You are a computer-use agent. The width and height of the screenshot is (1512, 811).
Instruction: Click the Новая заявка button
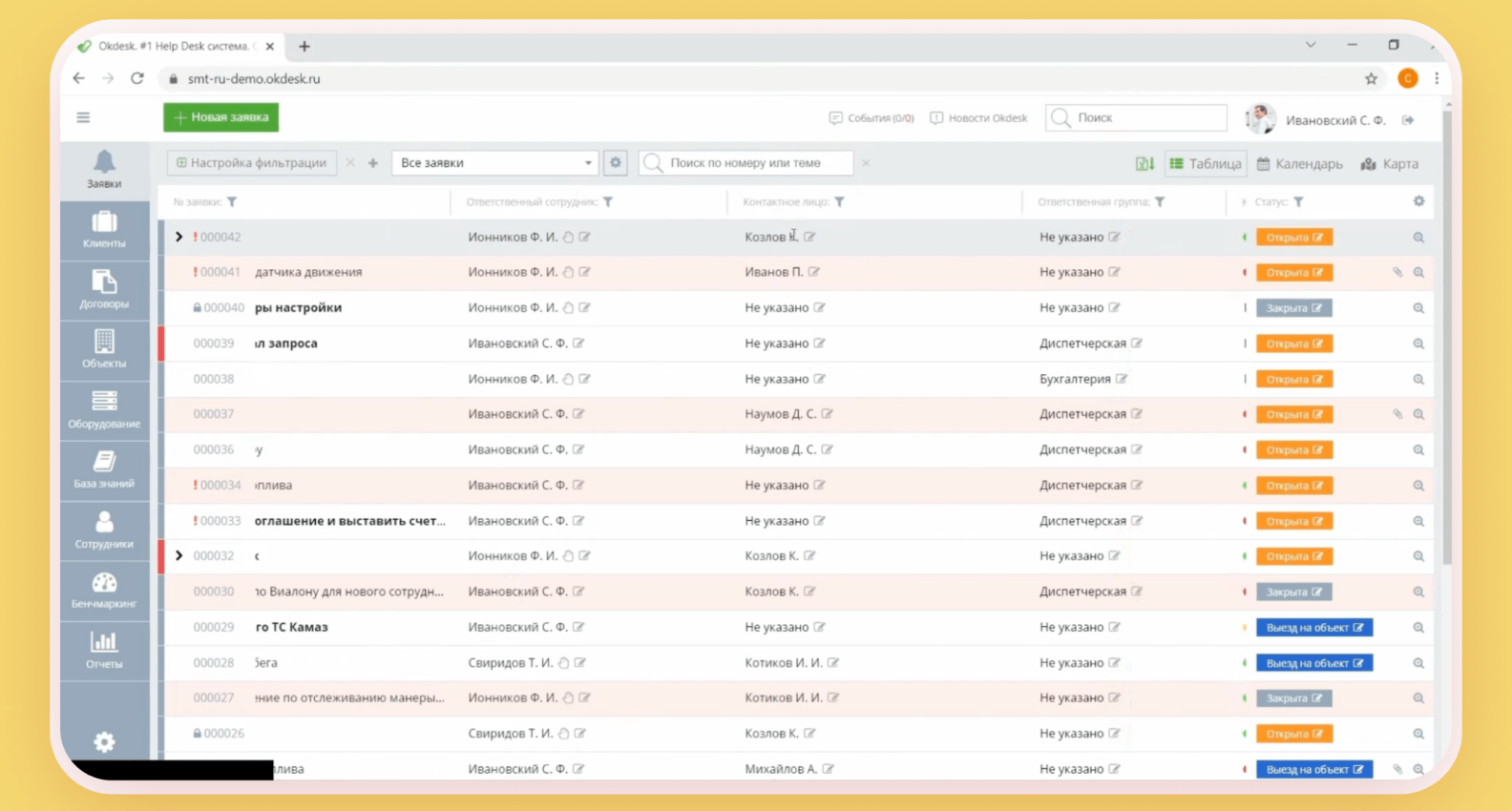click(220, 117)
